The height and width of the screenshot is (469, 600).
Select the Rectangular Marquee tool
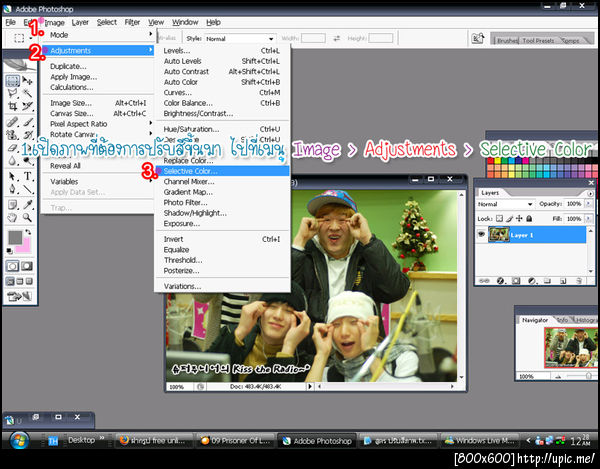(12, 81)
